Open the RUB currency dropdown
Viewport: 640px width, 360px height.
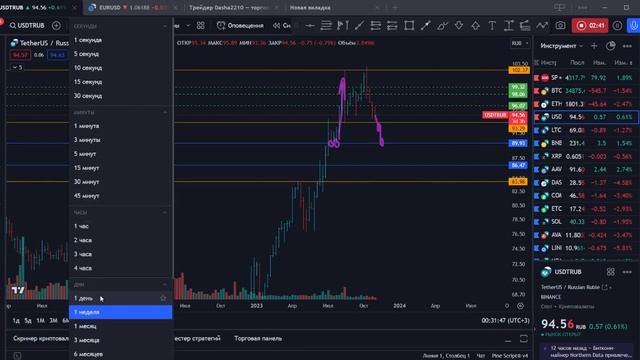pos(520,43)
